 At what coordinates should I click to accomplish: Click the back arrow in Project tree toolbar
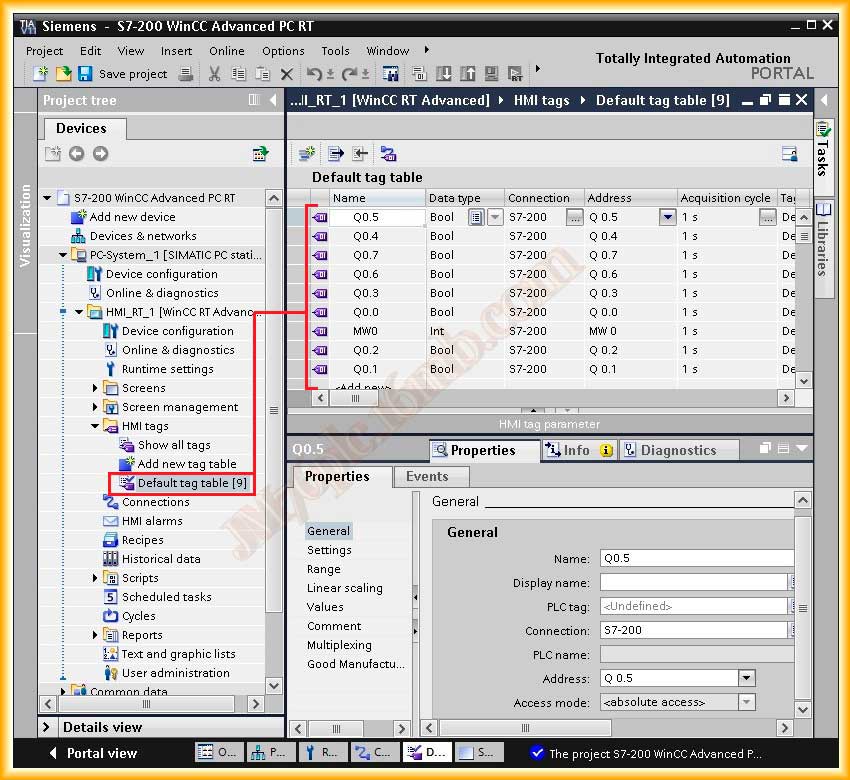coord(77,153)
